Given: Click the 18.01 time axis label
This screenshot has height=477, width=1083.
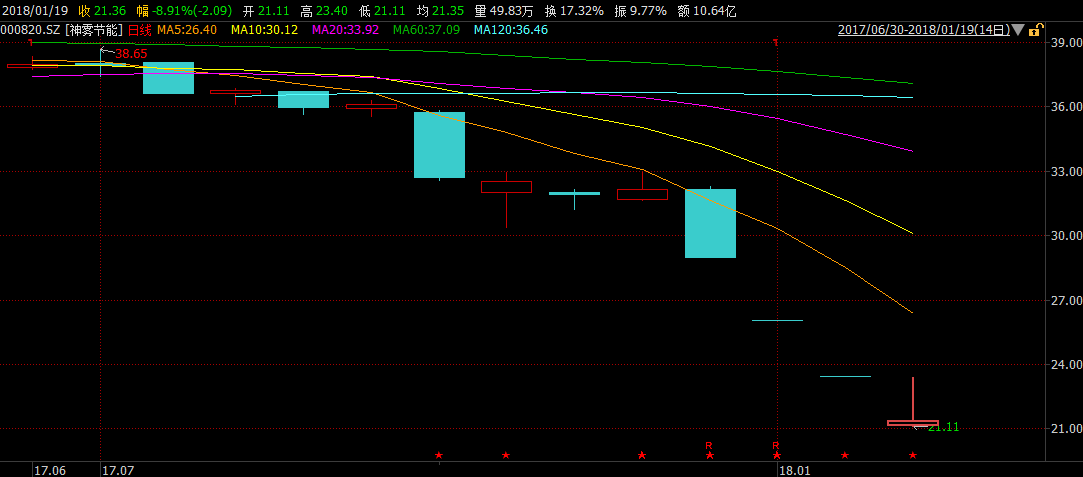Looking at the screenshot, I should [794, 470].
